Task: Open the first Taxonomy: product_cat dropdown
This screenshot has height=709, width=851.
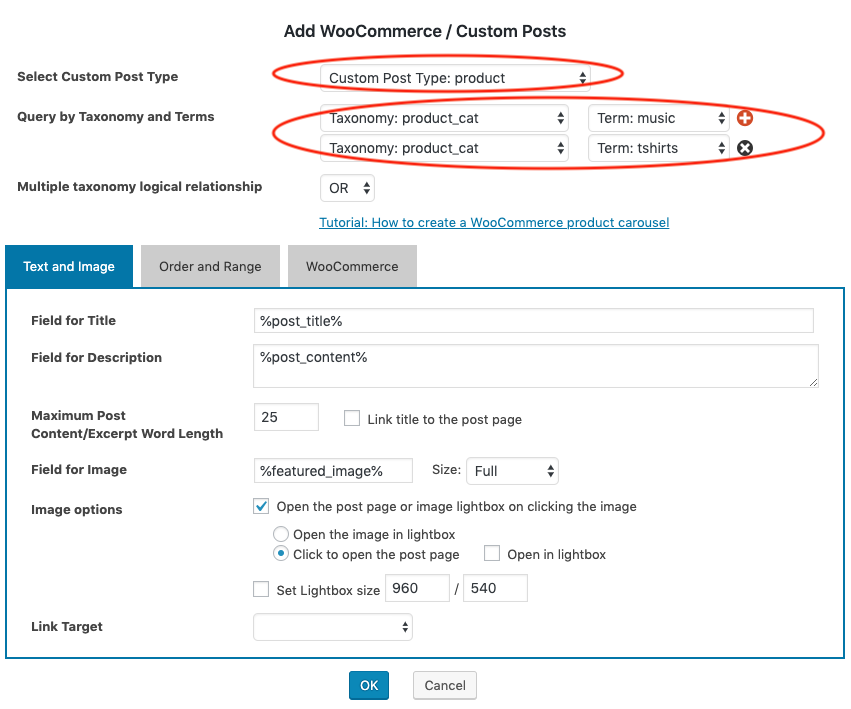Action: point(444,118)
